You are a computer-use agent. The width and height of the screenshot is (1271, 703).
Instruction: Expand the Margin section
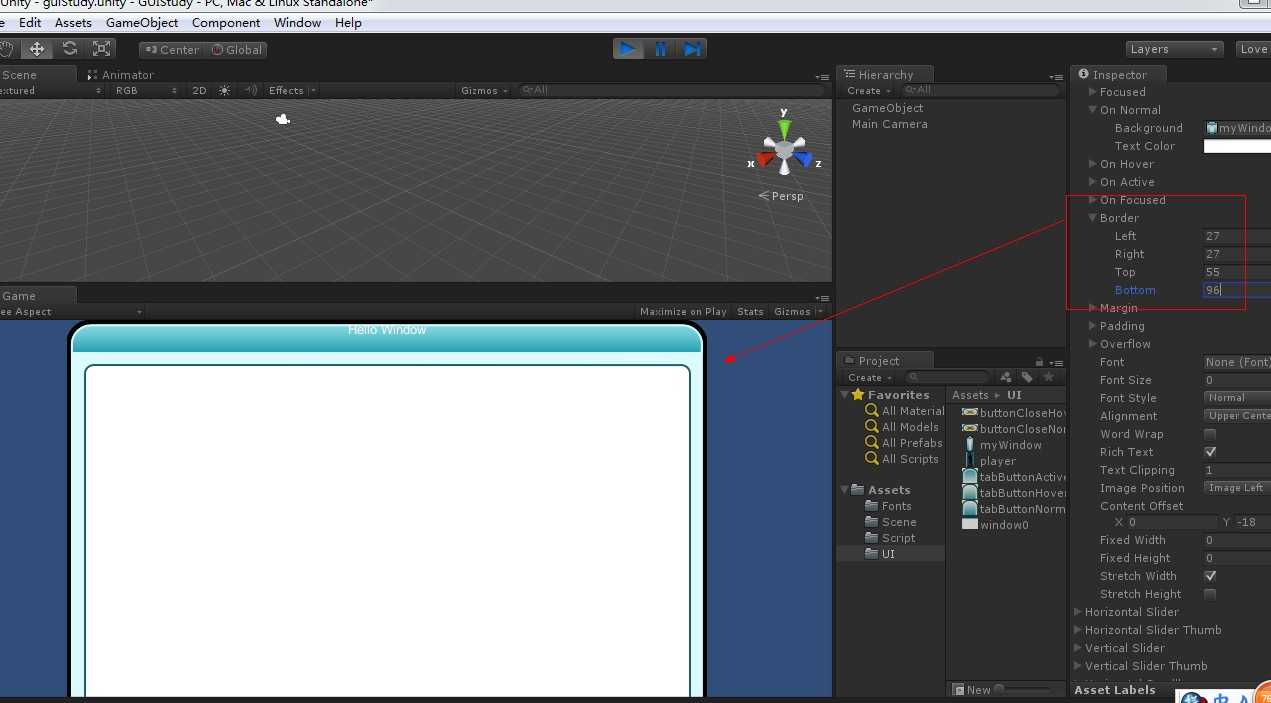coord(1093,308)
